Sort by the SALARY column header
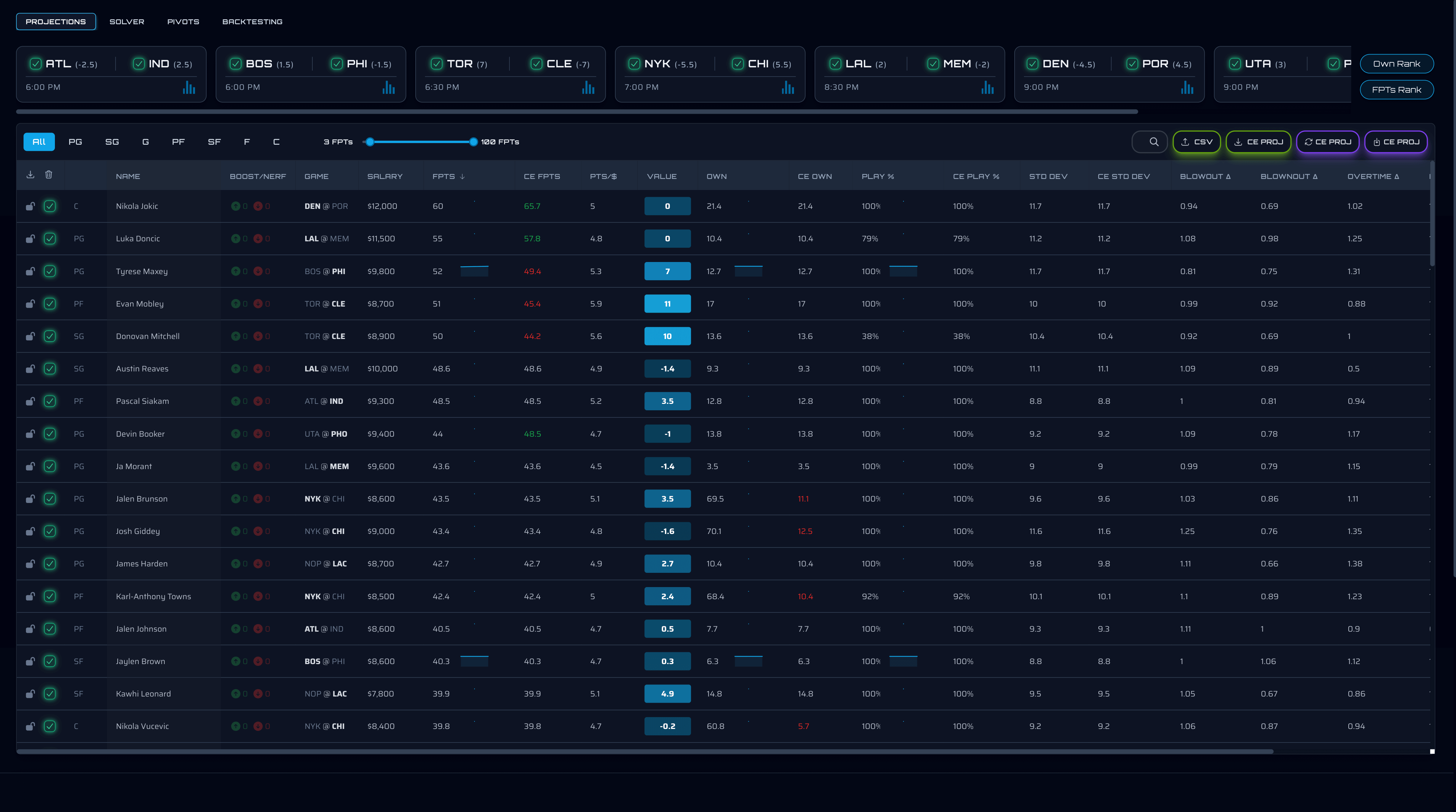This screenshot has width=1456, height=812. (x=385, y=176)
